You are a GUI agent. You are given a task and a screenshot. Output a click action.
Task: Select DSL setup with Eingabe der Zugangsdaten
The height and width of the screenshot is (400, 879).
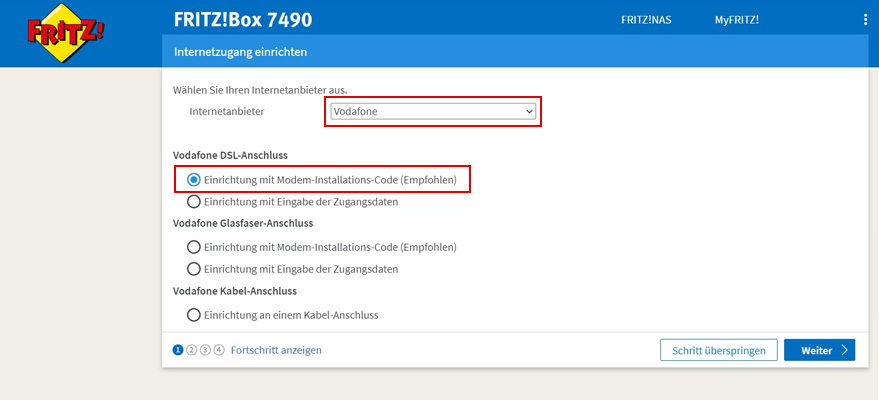coord(194,201)
